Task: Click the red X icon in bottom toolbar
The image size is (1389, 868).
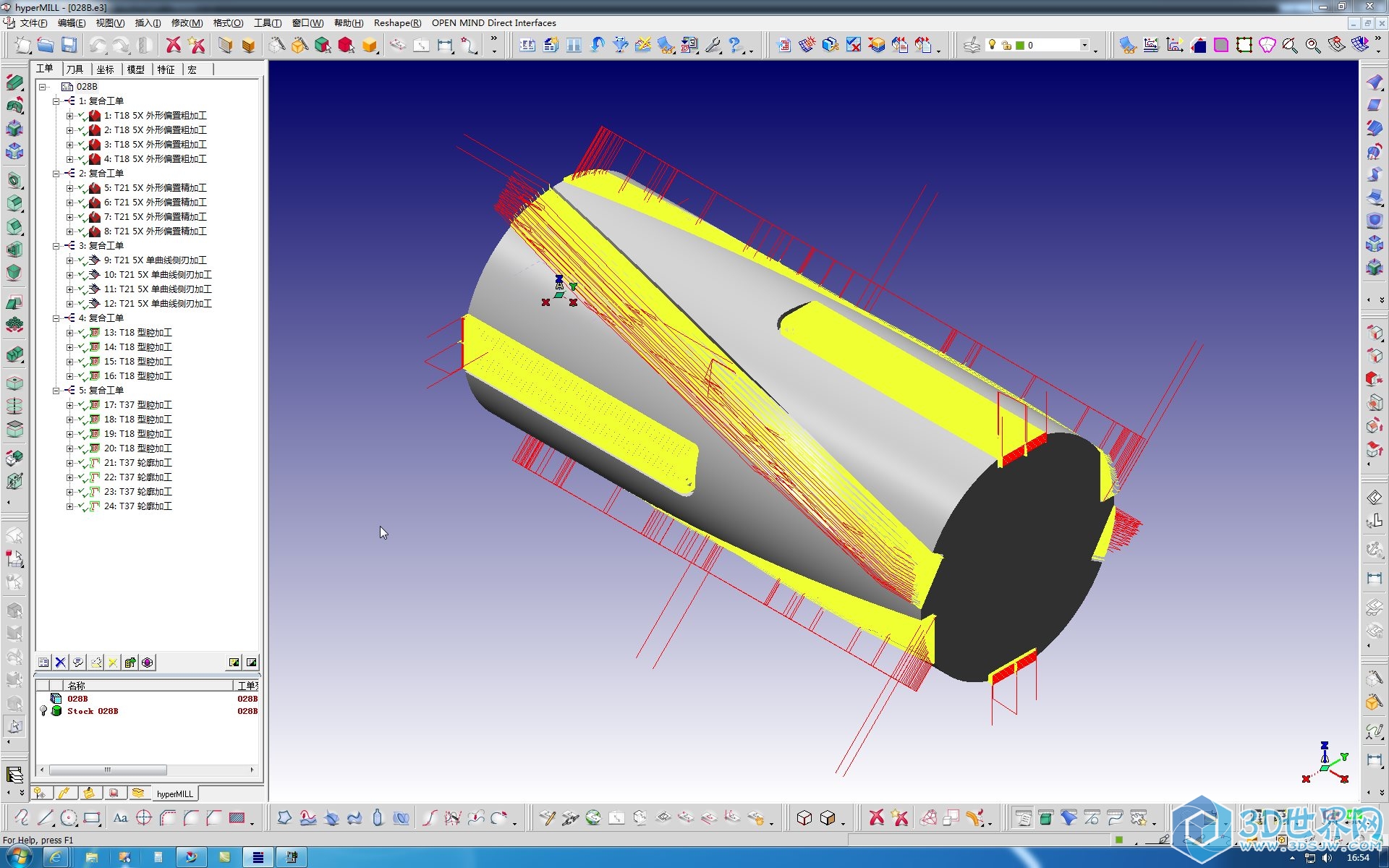Action: click(876, 818)
